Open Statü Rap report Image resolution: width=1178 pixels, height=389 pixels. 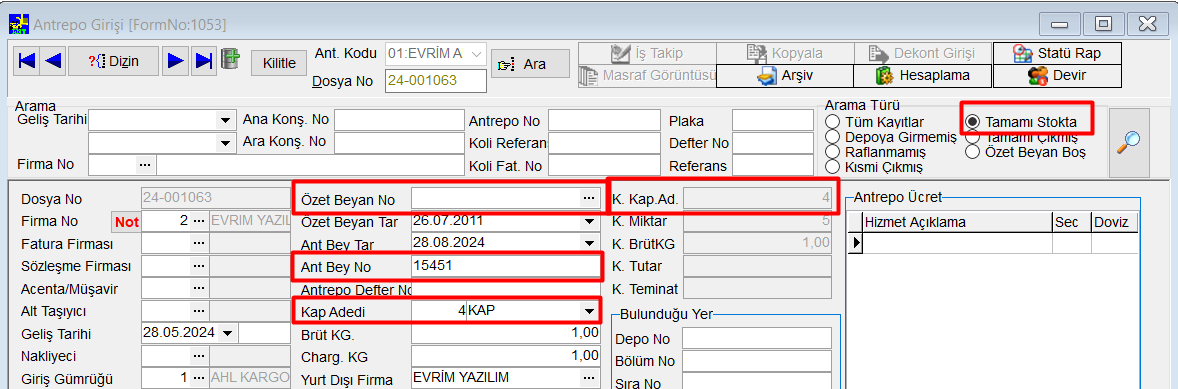click(1057, 54)
